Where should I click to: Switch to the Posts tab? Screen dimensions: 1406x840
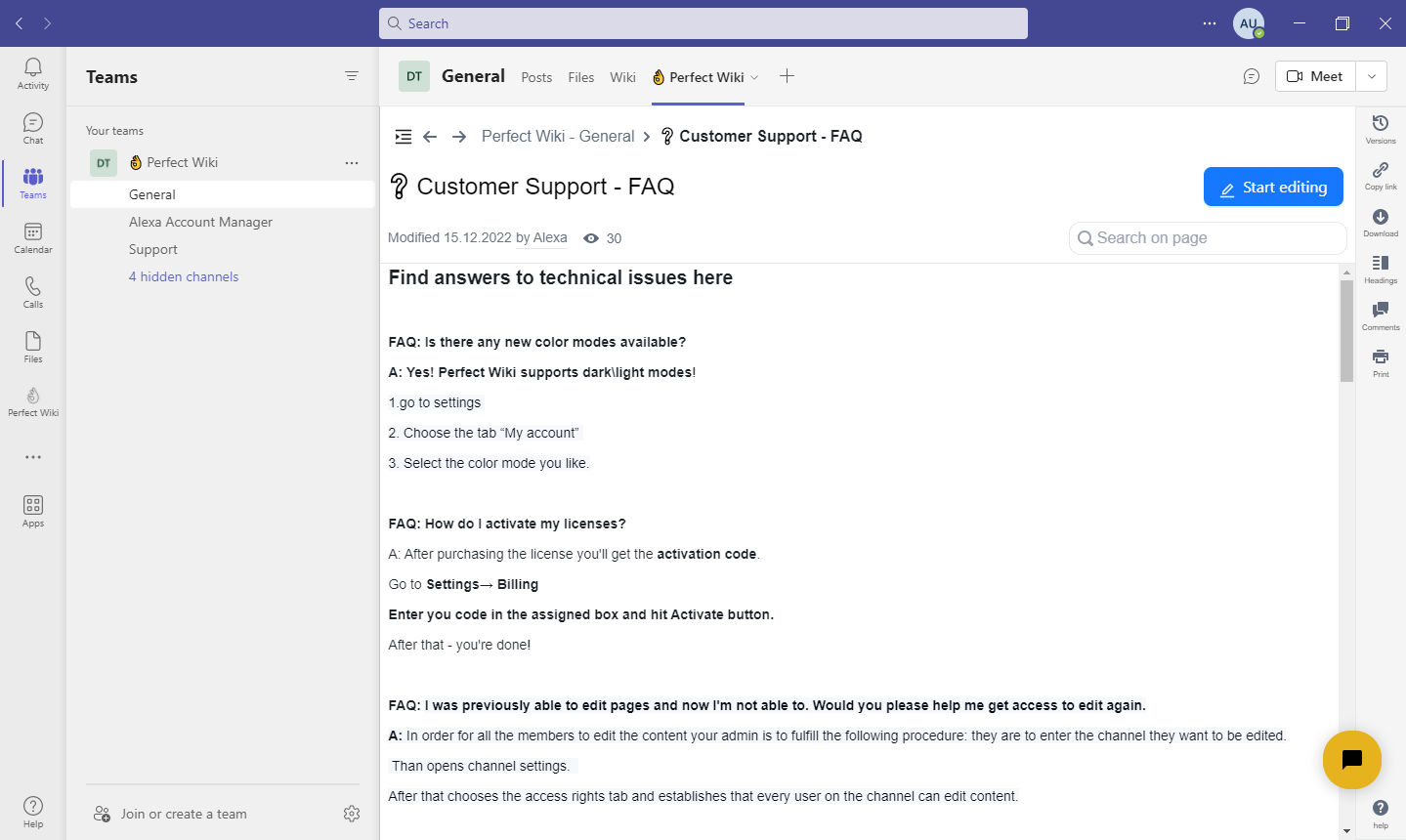click(x=535, y=76)
